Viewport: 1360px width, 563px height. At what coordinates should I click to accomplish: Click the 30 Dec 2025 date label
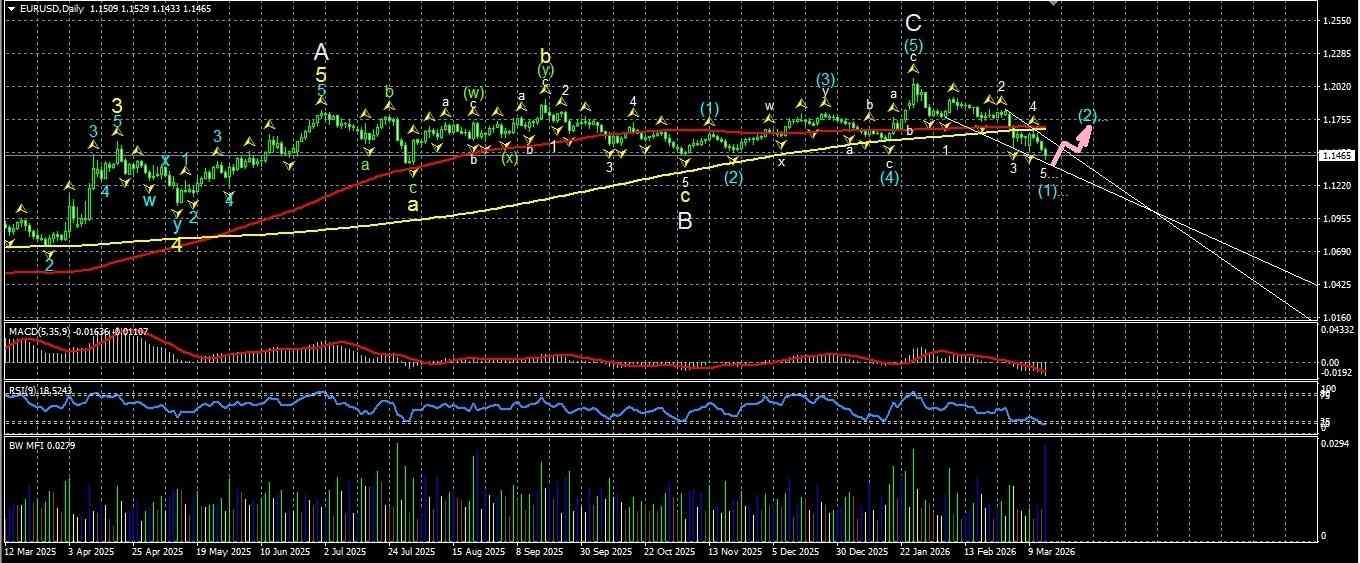coord(861,551)
